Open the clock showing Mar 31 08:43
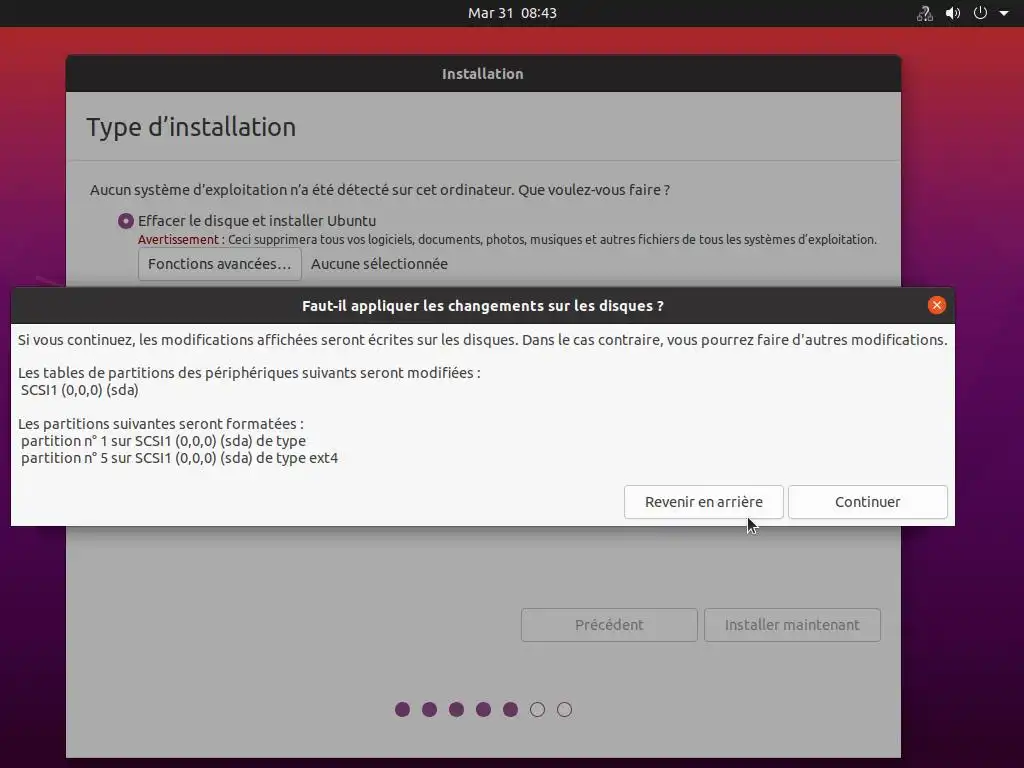This screenshot has width=1024, height=768. (x=512, y=13)
